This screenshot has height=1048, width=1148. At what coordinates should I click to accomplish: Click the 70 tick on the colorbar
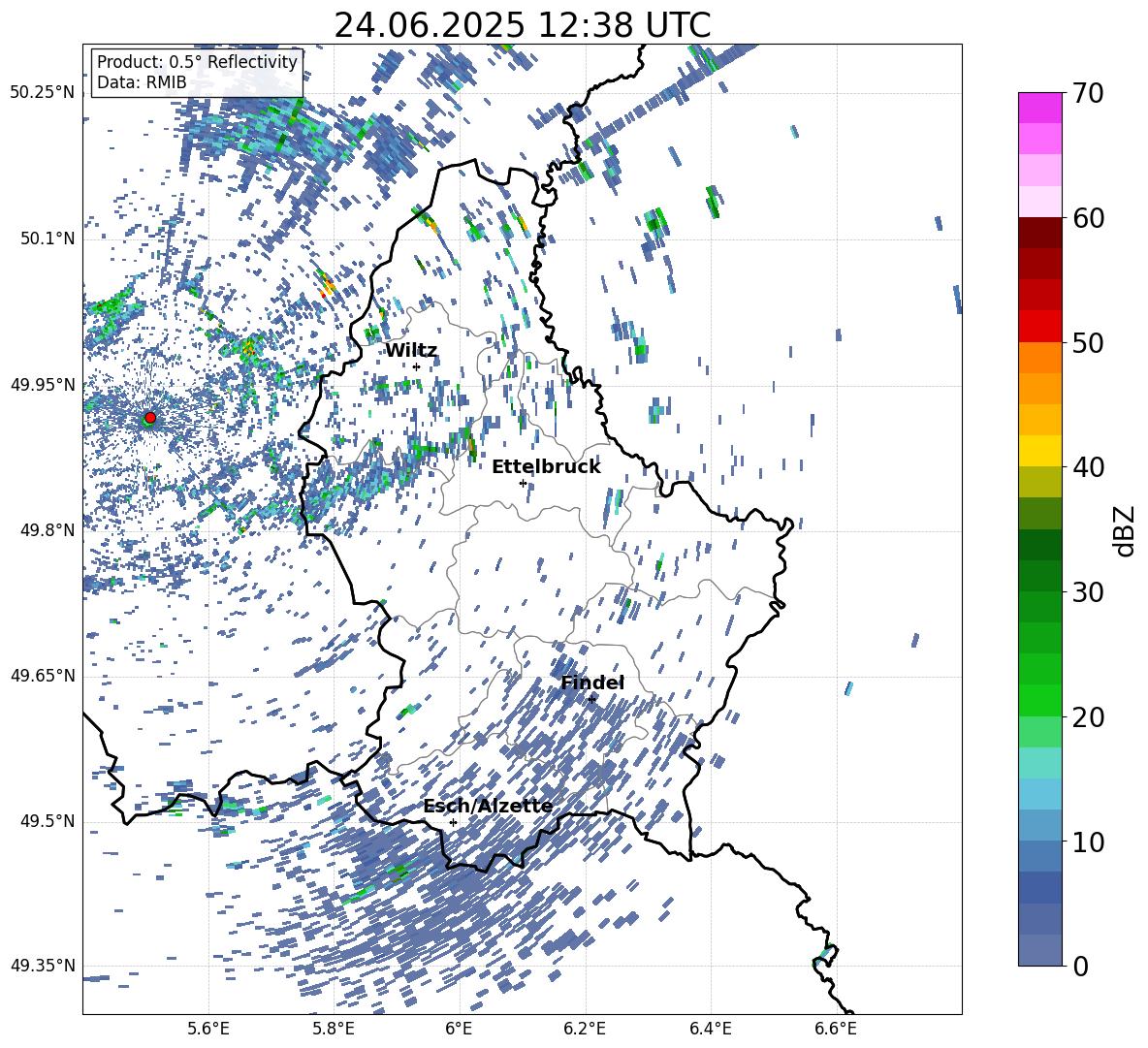1088,93
